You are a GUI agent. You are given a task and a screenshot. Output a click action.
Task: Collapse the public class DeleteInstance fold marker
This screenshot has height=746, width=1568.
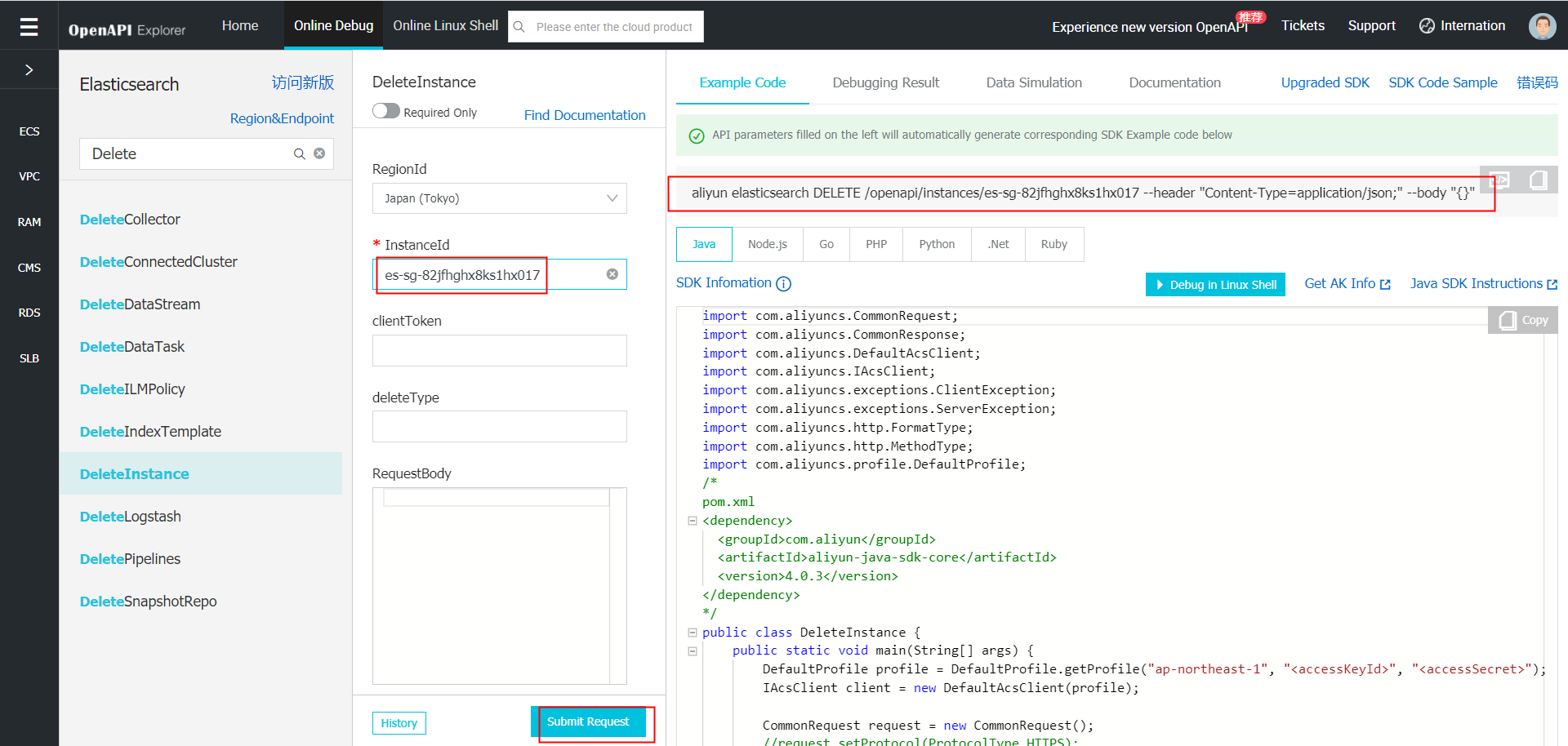(x=693, y=633)
